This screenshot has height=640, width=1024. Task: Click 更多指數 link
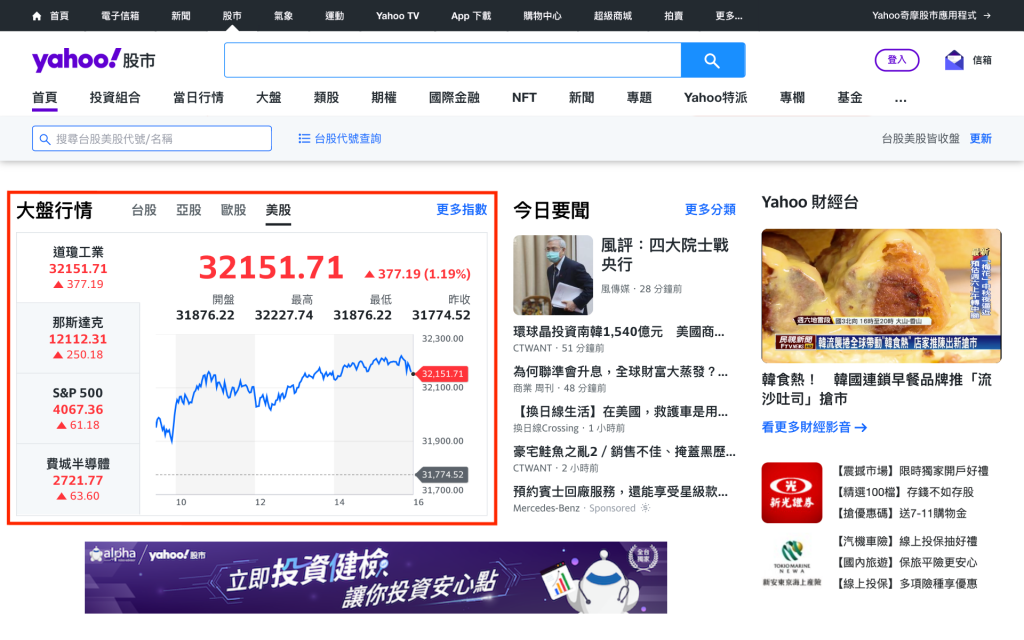coord(462,209)
